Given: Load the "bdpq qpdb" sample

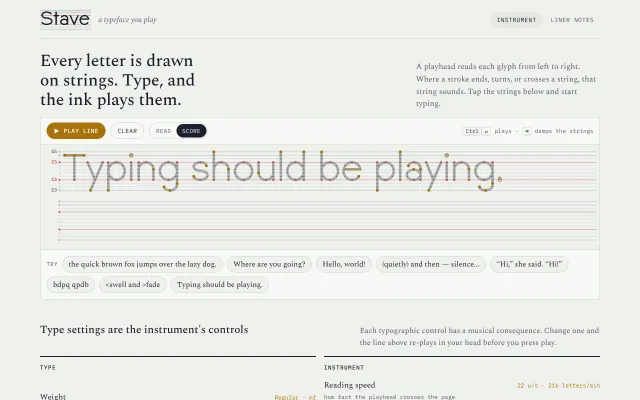Looking at the screenshot, I should tap(71, 284).
